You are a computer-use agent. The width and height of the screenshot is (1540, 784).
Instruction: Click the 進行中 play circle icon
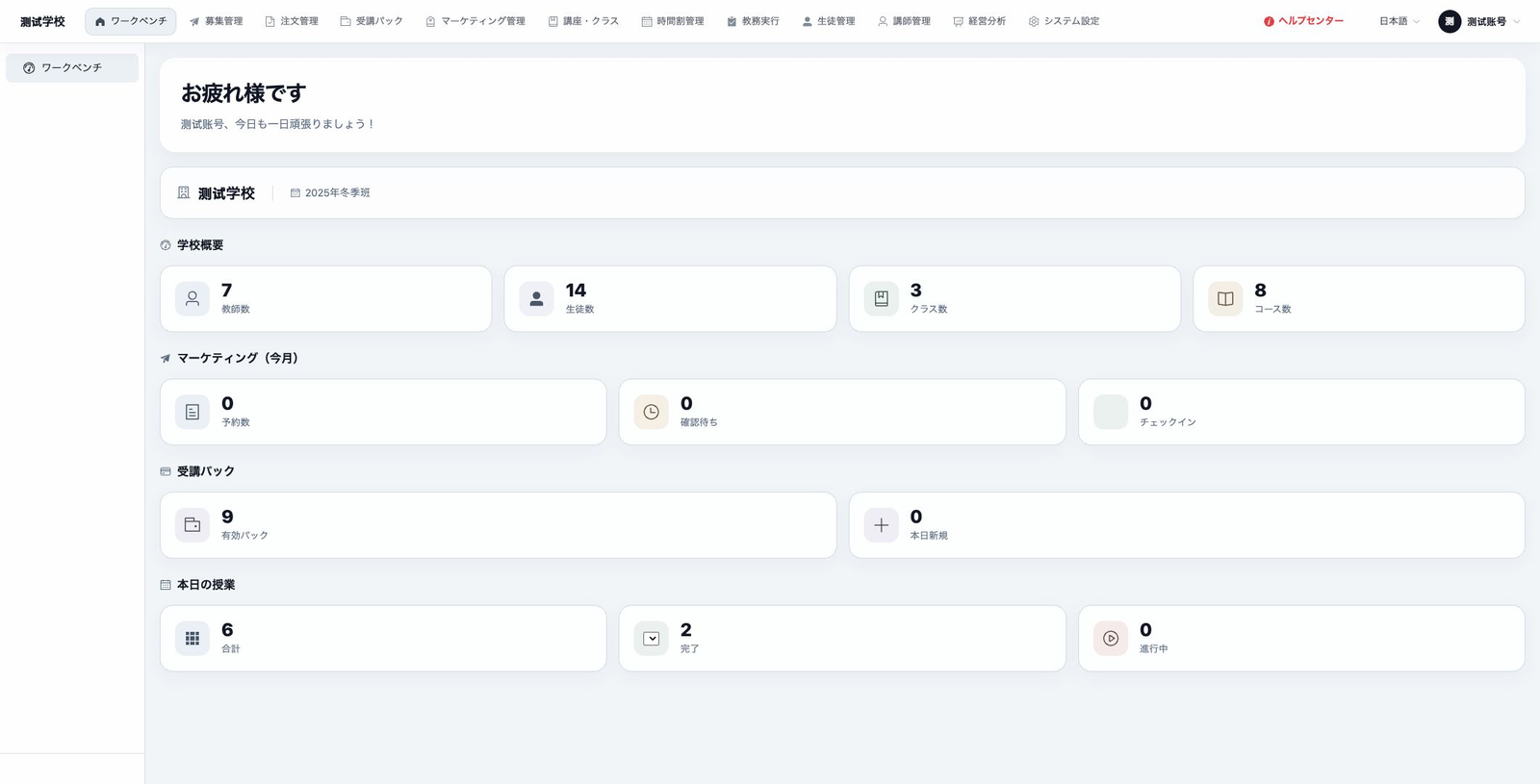(1111, 638)
